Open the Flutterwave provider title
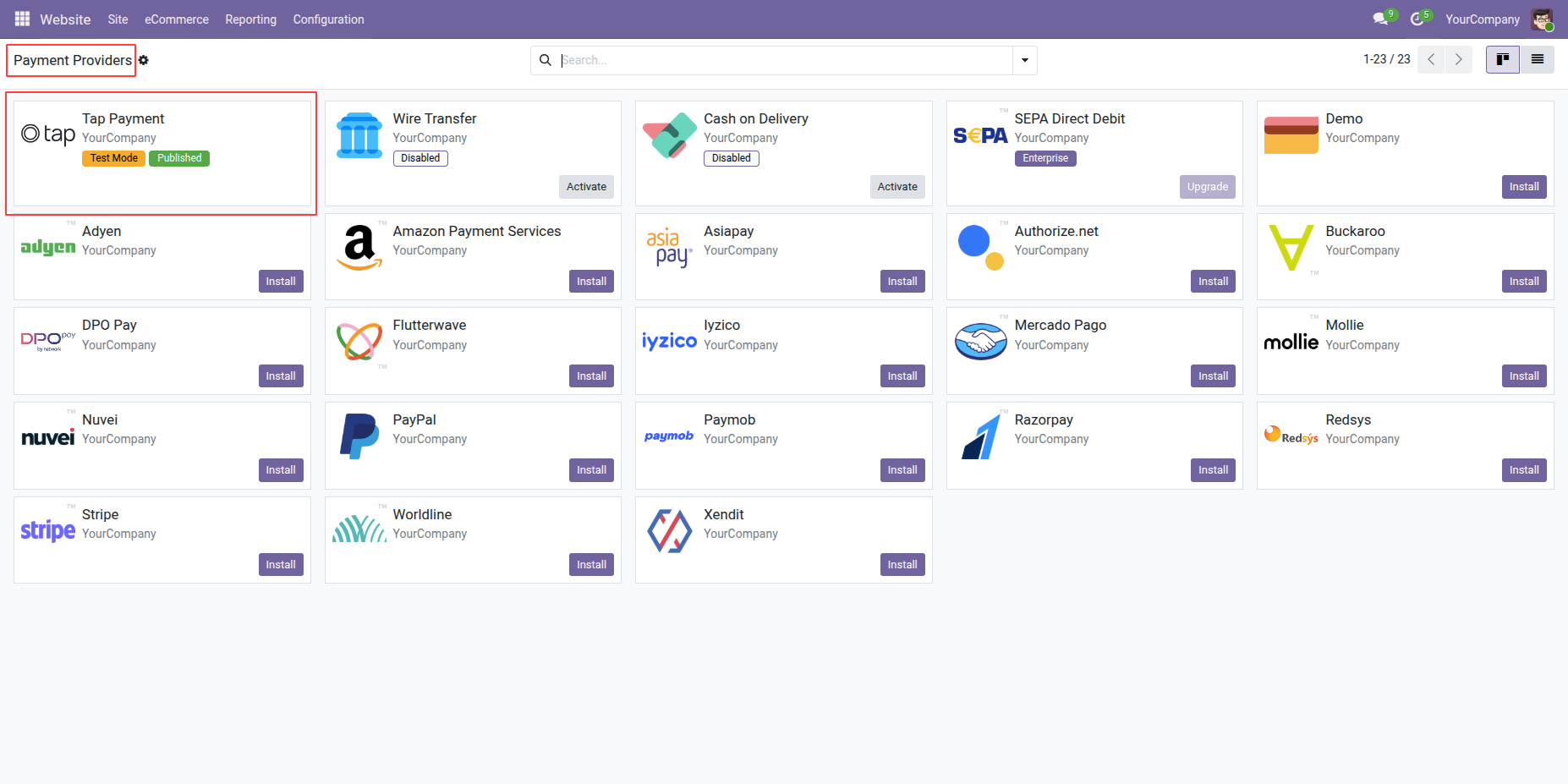The height and width of the screenshot is (784, 1568). click(x=430, y=325)
